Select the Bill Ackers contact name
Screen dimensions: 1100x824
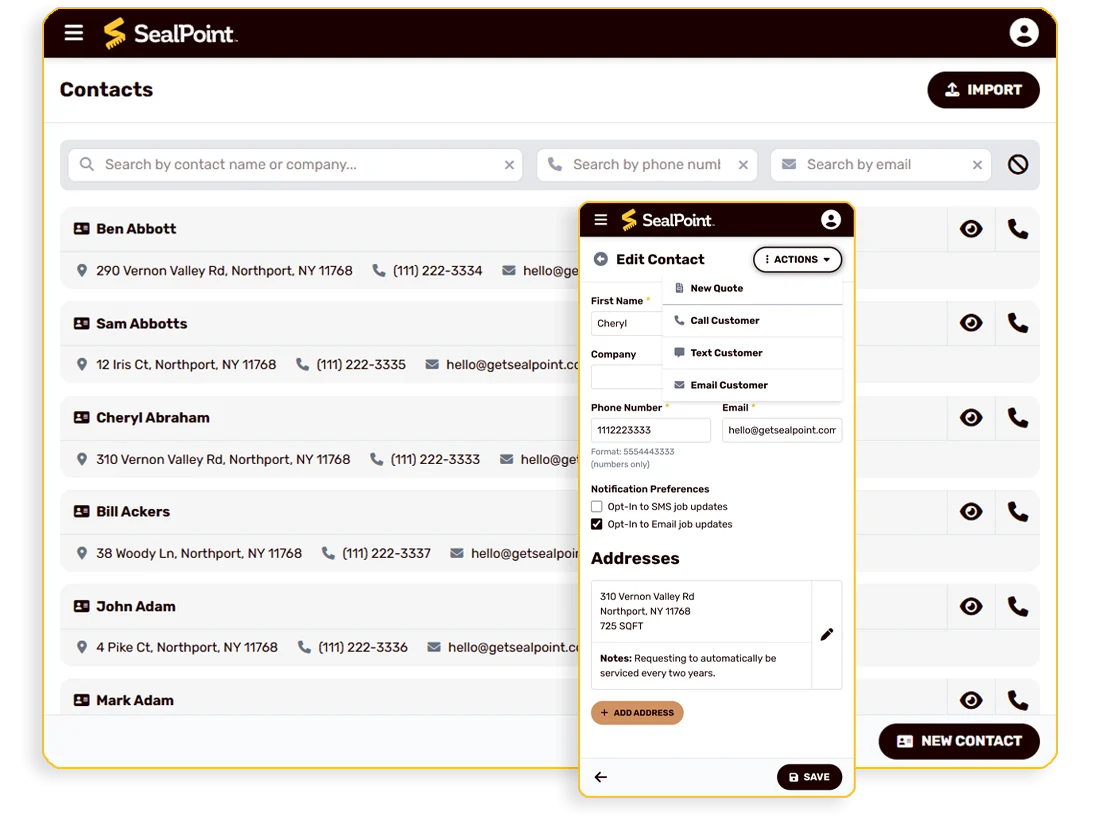[x=133, y=512]
